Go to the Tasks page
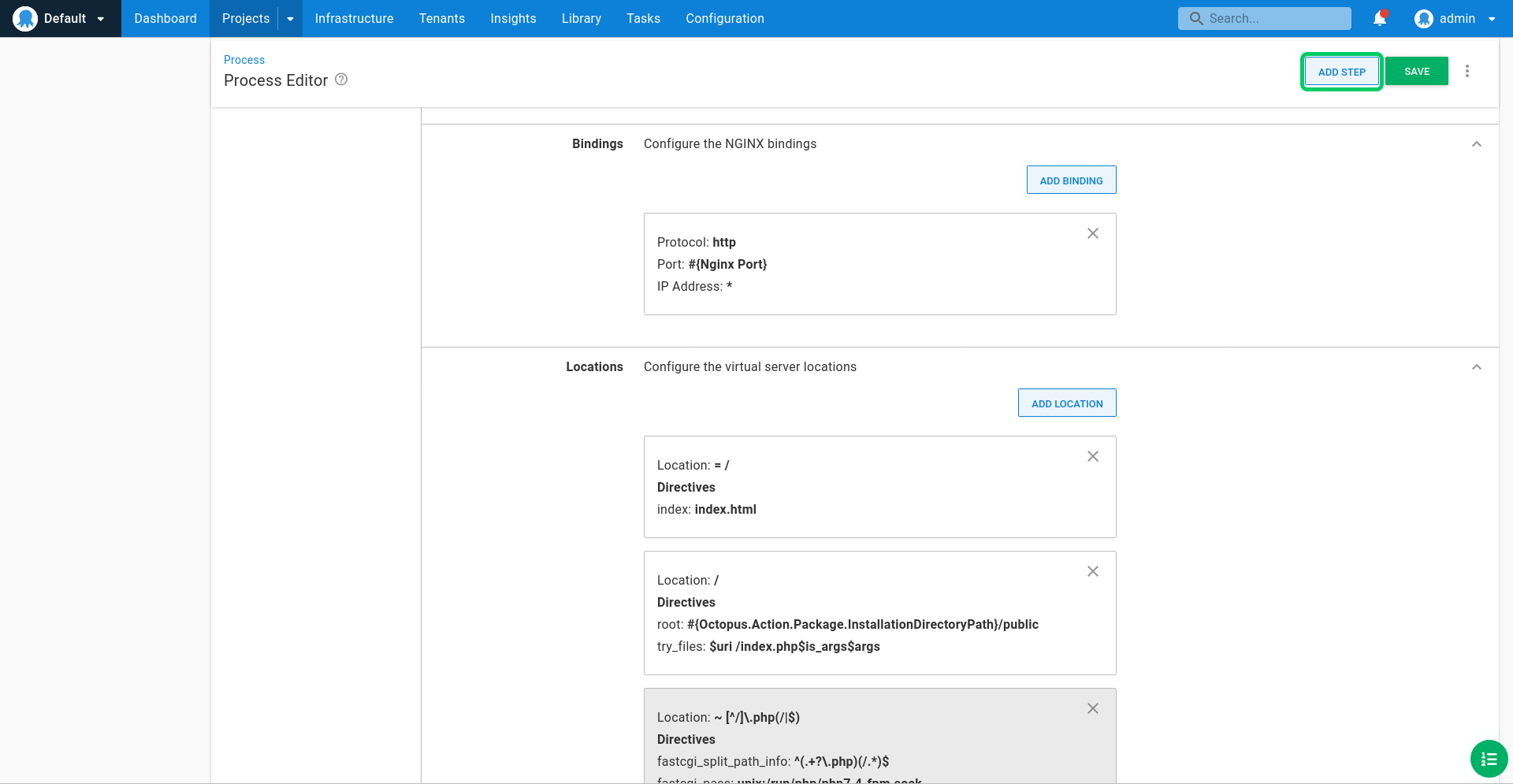This screenshot has width=1513, height=784. 643,18
